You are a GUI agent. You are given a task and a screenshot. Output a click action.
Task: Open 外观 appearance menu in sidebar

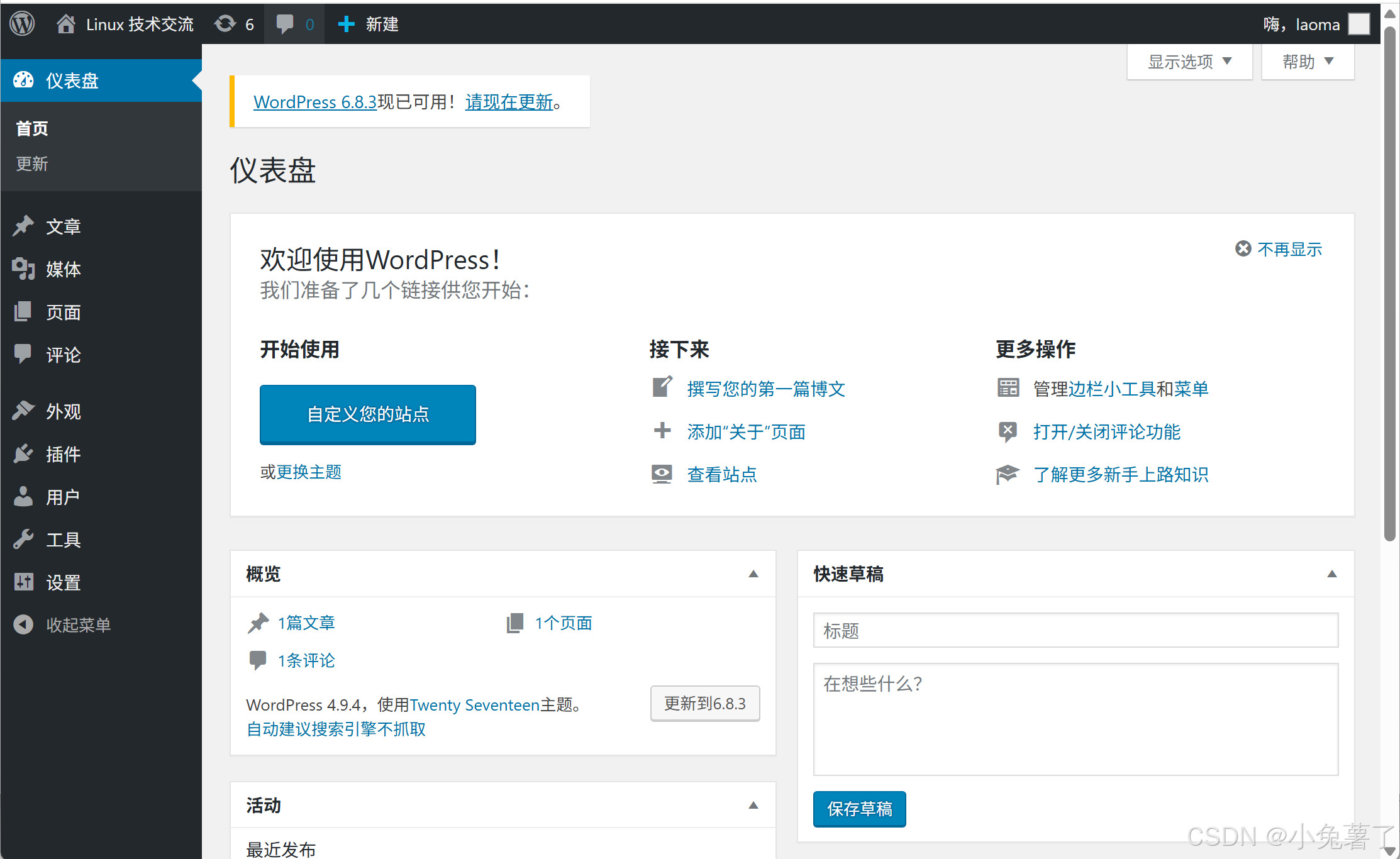[63, 411]
